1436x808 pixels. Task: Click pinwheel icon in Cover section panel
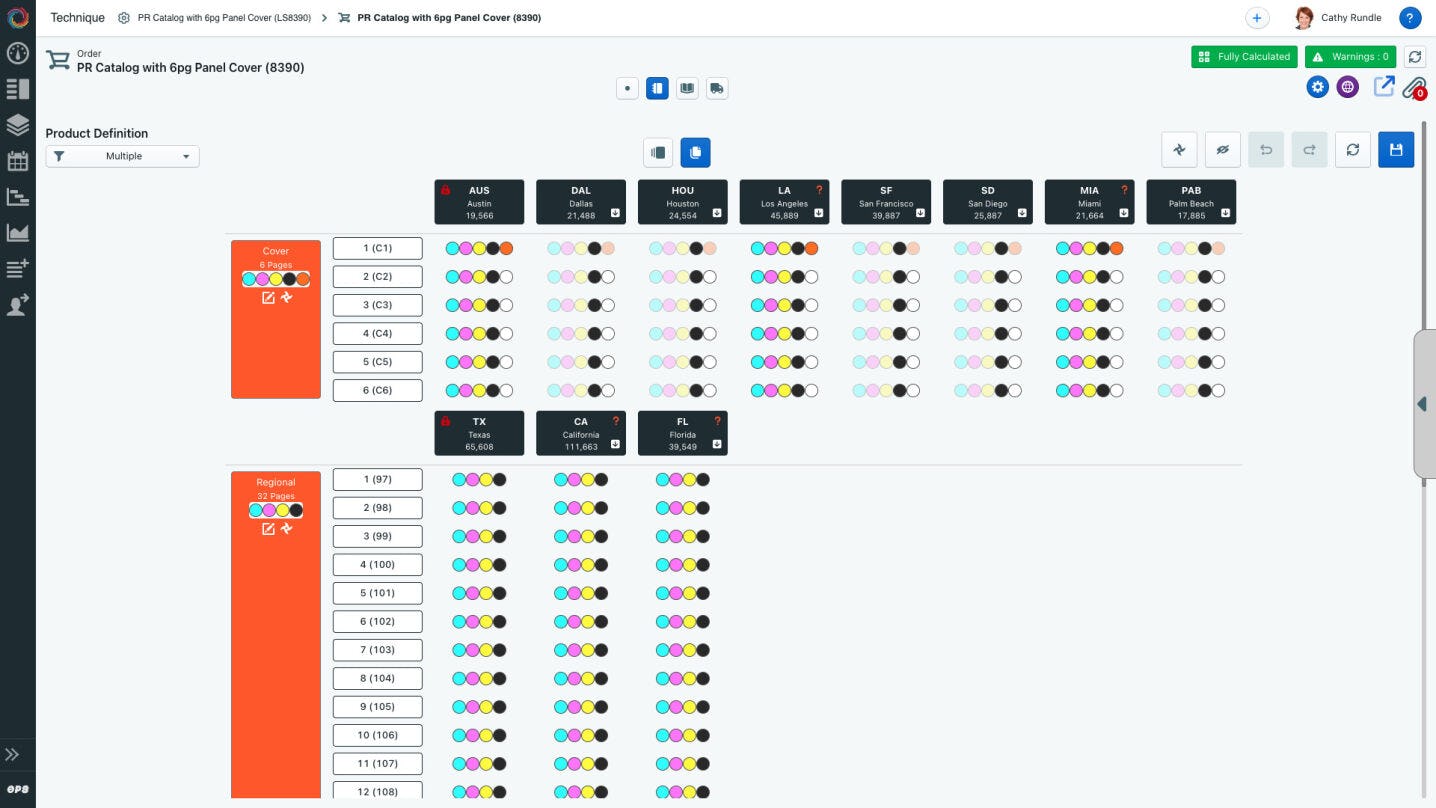tap(286, 298)
